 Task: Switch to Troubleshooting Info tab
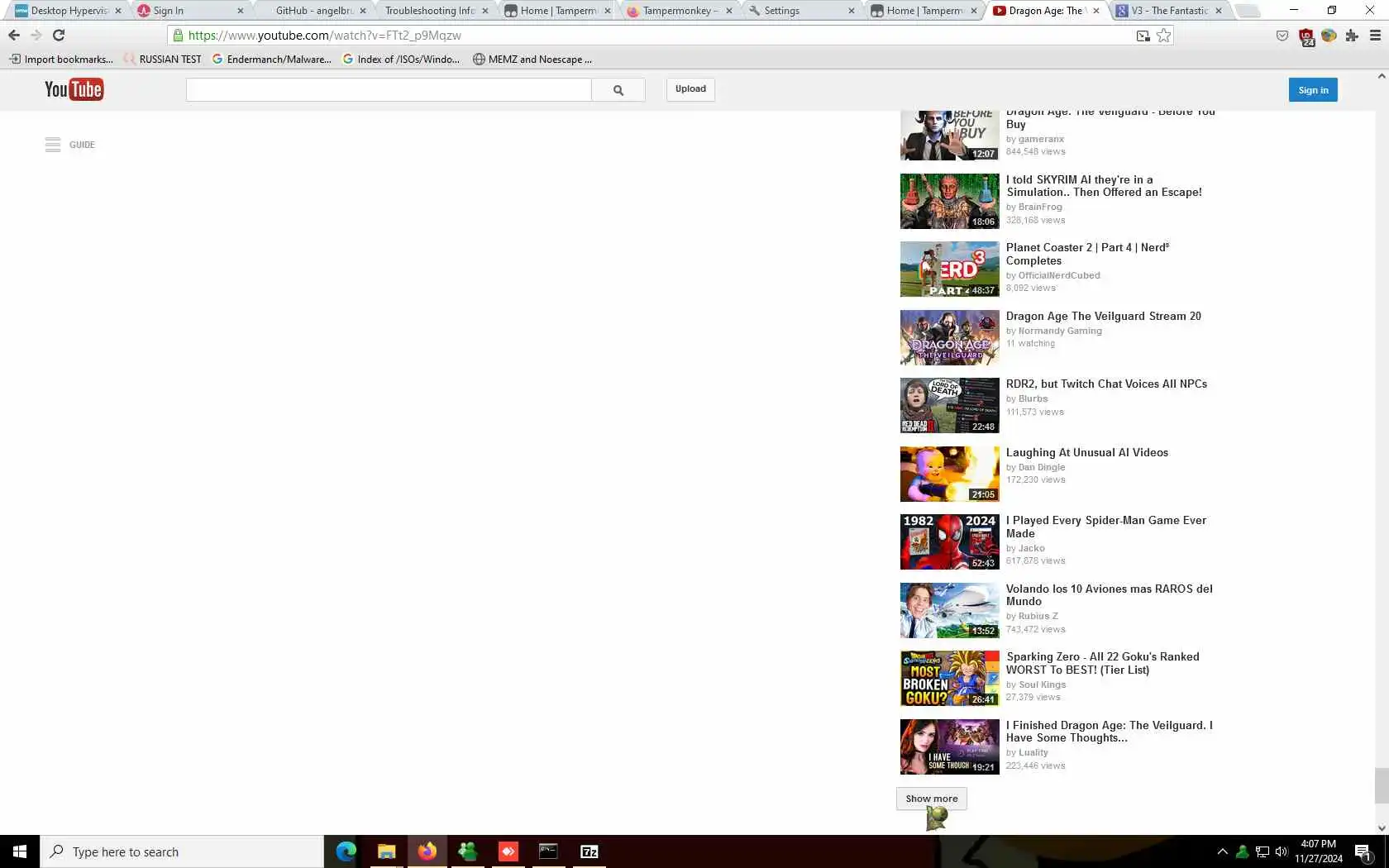coord(430,11)
